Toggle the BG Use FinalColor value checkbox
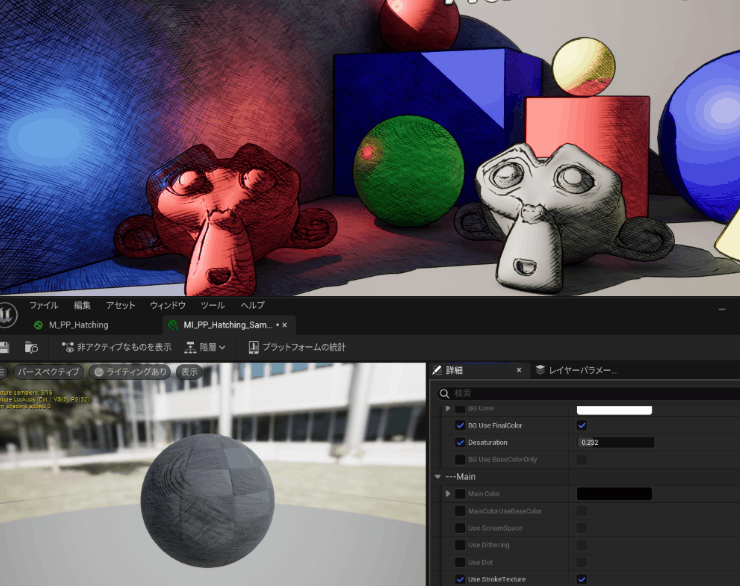Screen dimensions: 740x586 (582, 426)
